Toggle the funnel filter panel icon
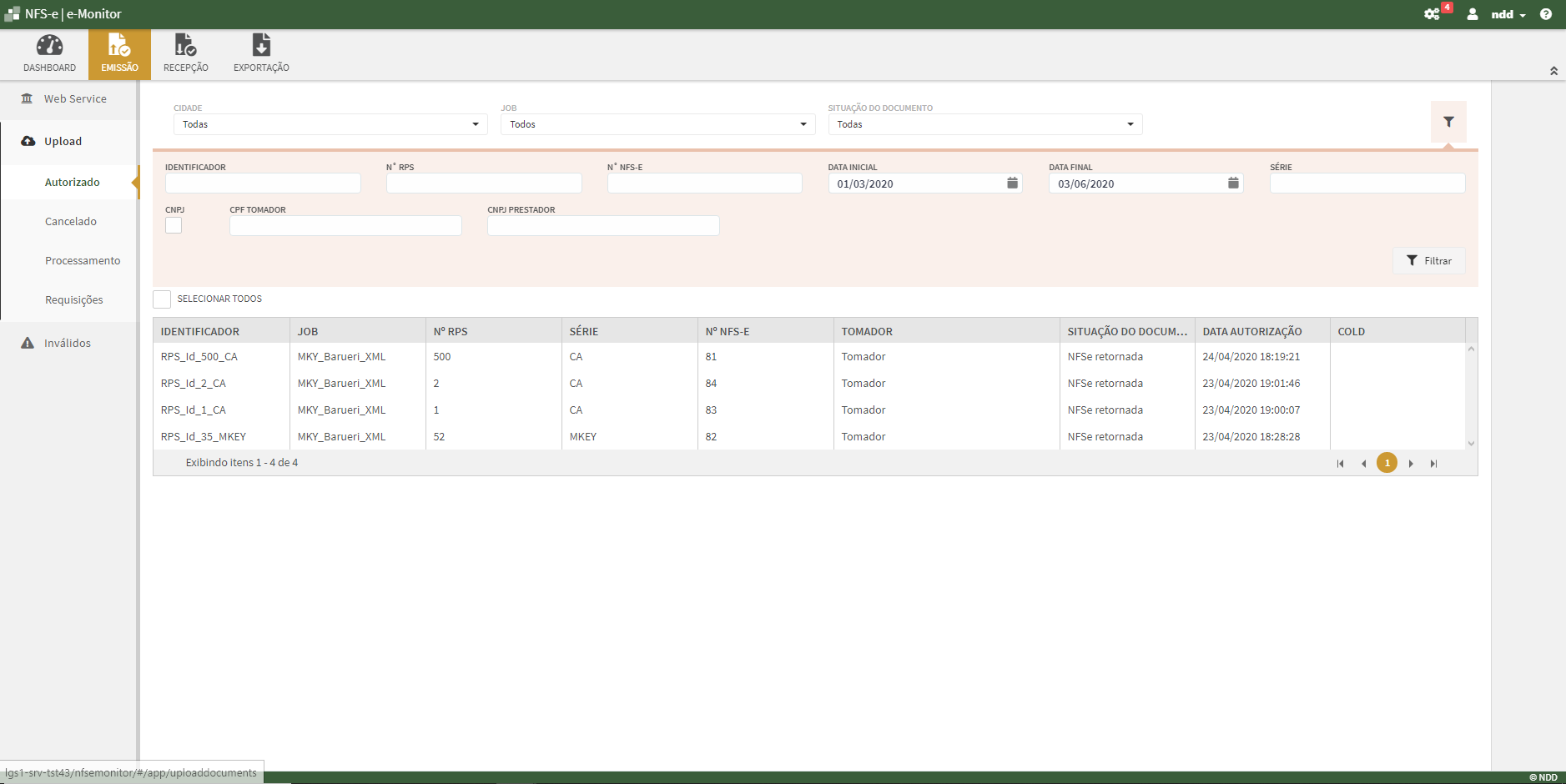Viewport: 1566px width, 784px height. (x=1448, y=122)
